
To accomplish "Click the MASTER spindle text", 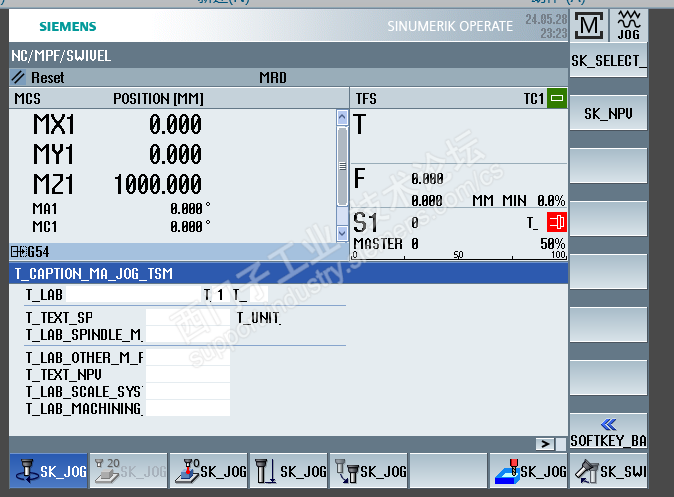I will coord(378,244).
